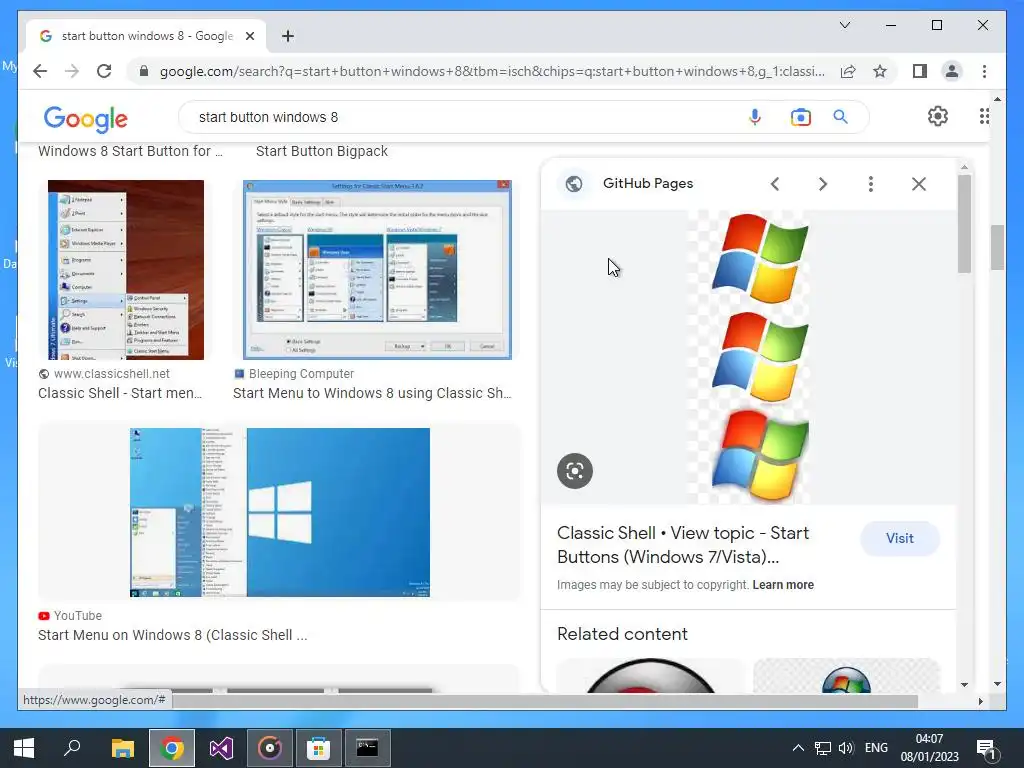Click 'Windows 8 Start Button for ...' caption
The height and width of the screenshot is (768, 1024).
point(130,151)
